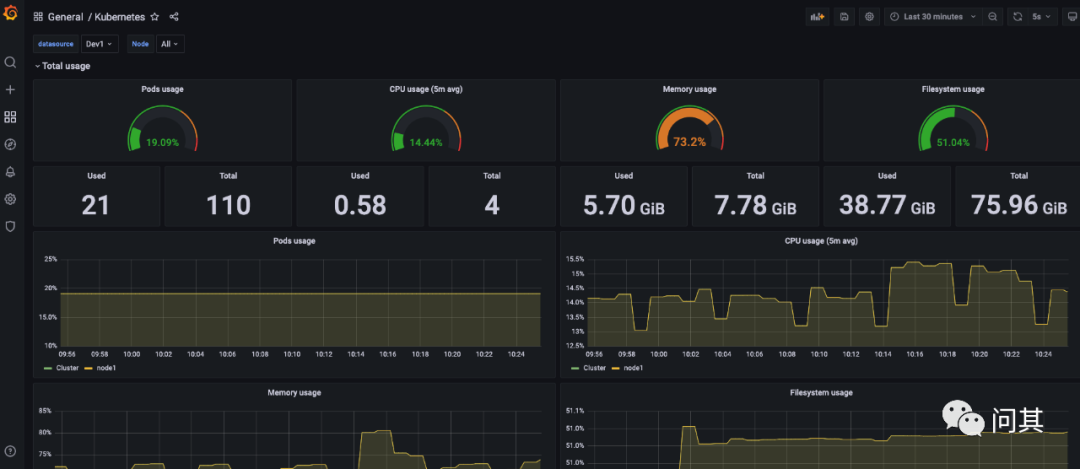Open the Node All dropdown
The image size is (1080, 469).
(170, 44)
